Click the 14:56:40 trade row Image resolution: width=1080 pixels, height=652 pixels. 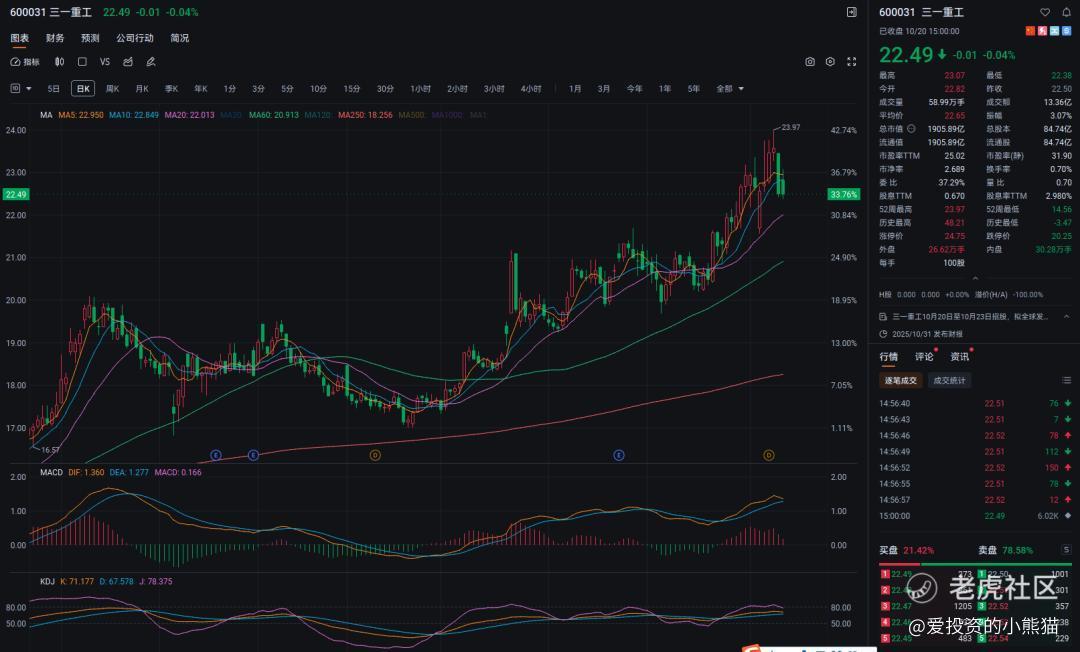975,403
